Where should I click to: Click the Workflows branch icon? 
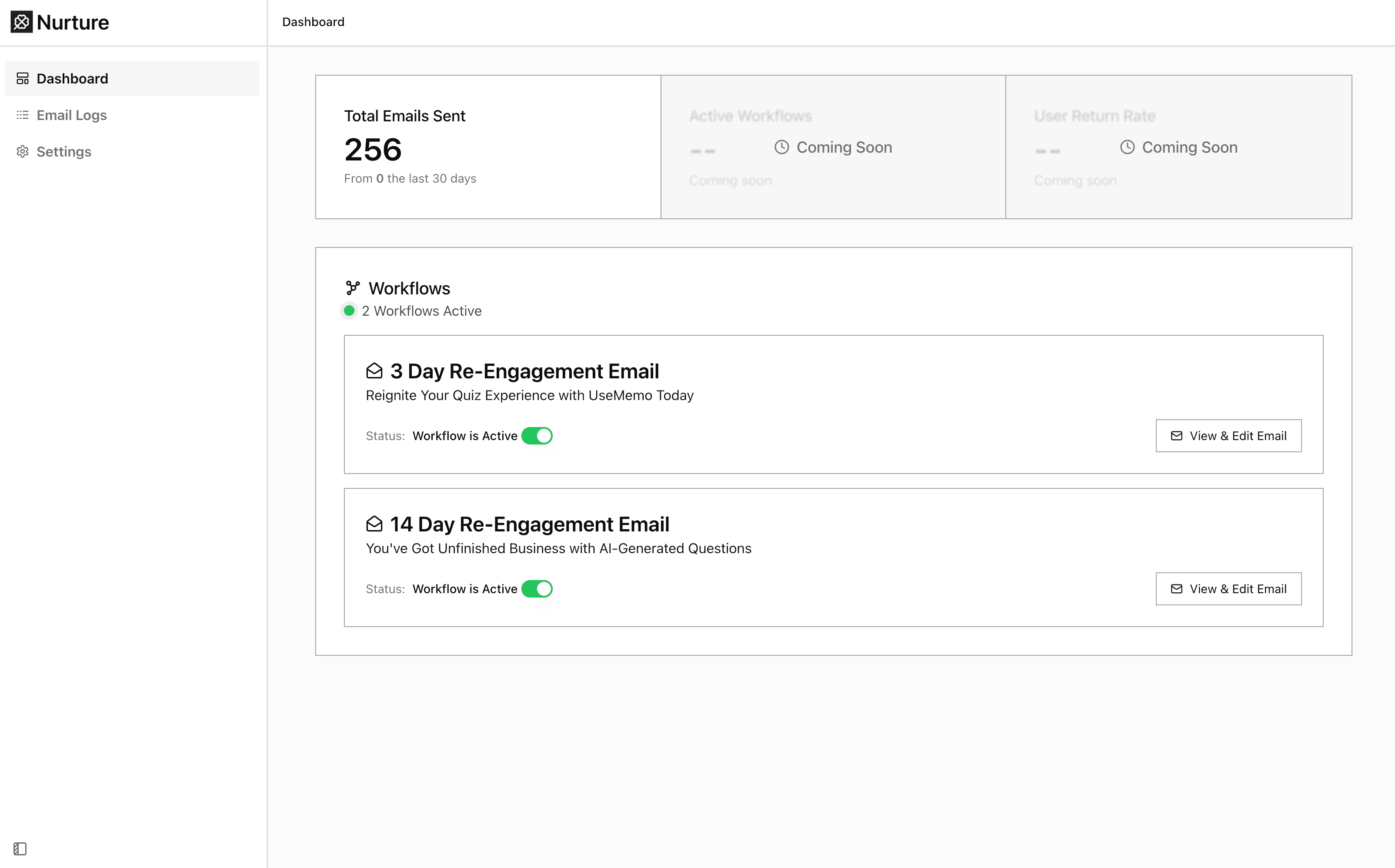353,287
